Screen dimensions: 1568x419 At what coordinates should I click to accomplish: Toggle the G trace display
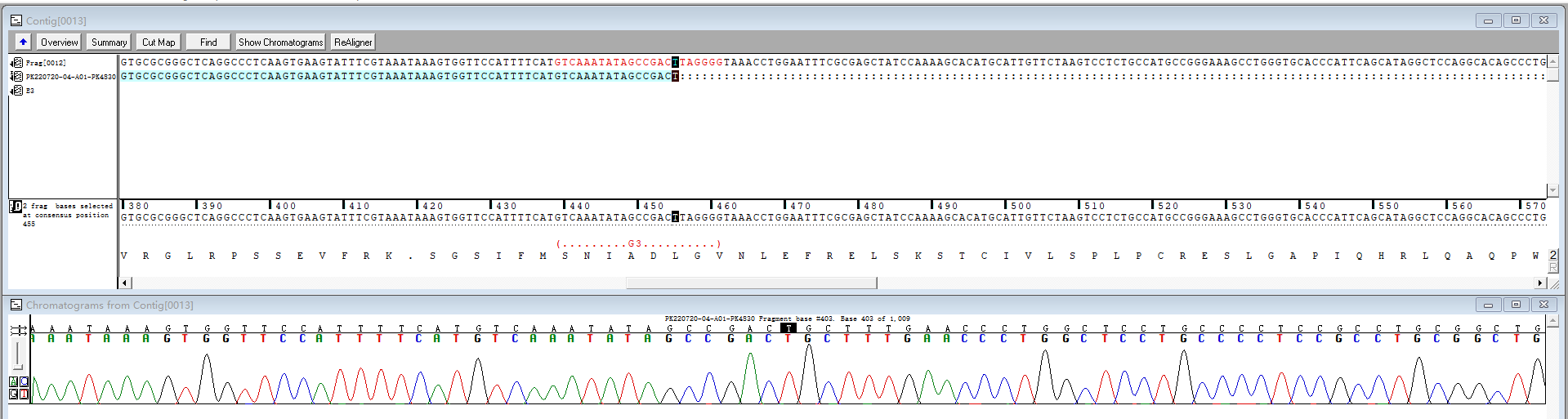tap(14, 394)
